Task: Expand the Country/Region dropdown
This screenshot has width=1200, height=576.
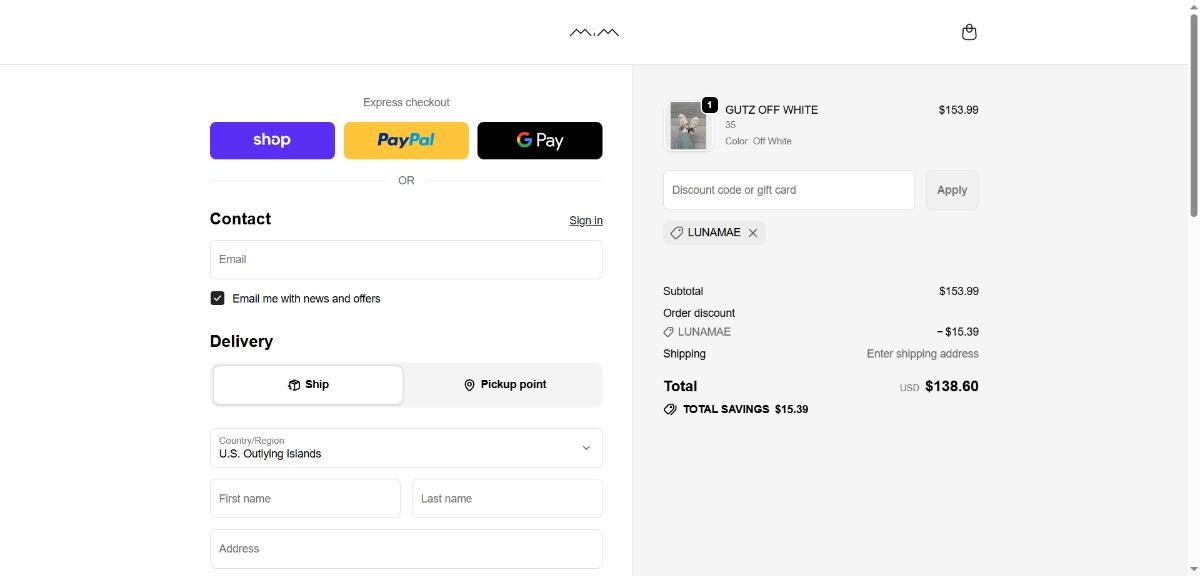Action: [x=406, y=448]
